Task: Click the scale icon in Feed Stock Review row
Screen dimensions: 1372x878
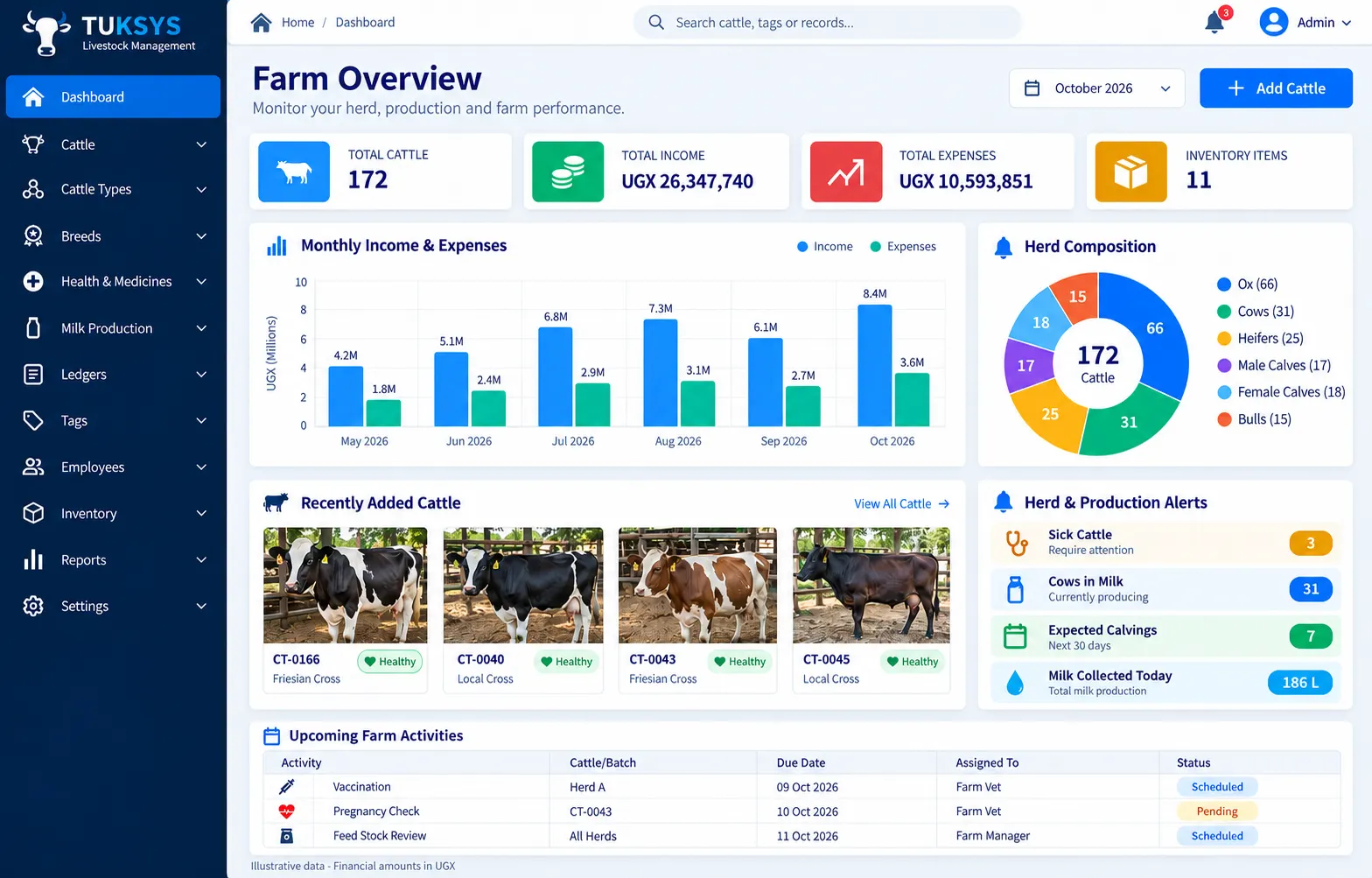Action: point(287,836)
